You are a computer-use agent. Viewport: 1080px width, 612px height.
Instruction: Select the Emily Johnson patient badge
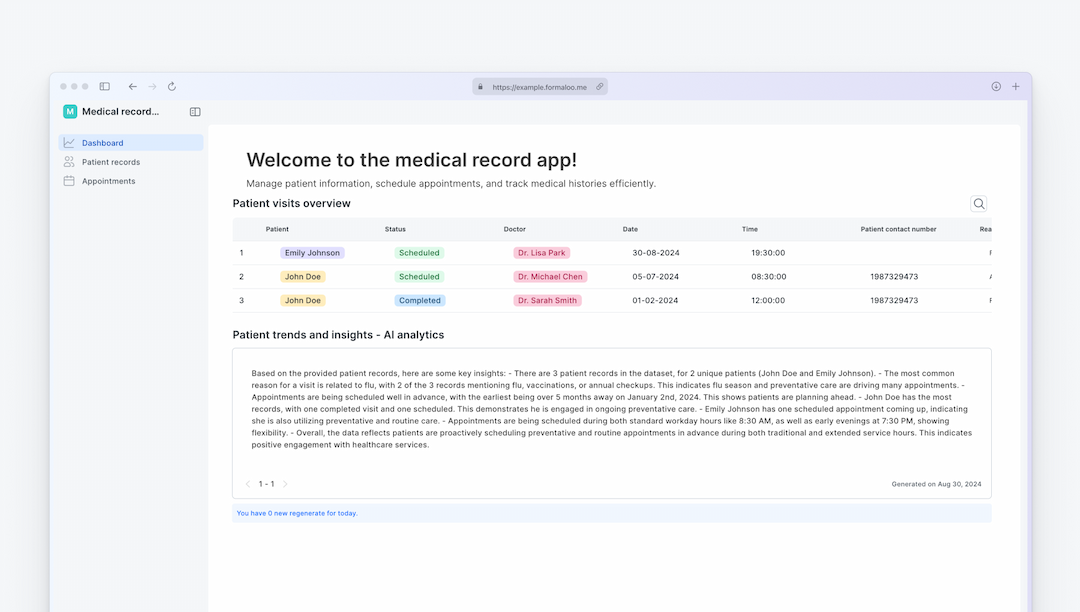pos(312,252)
